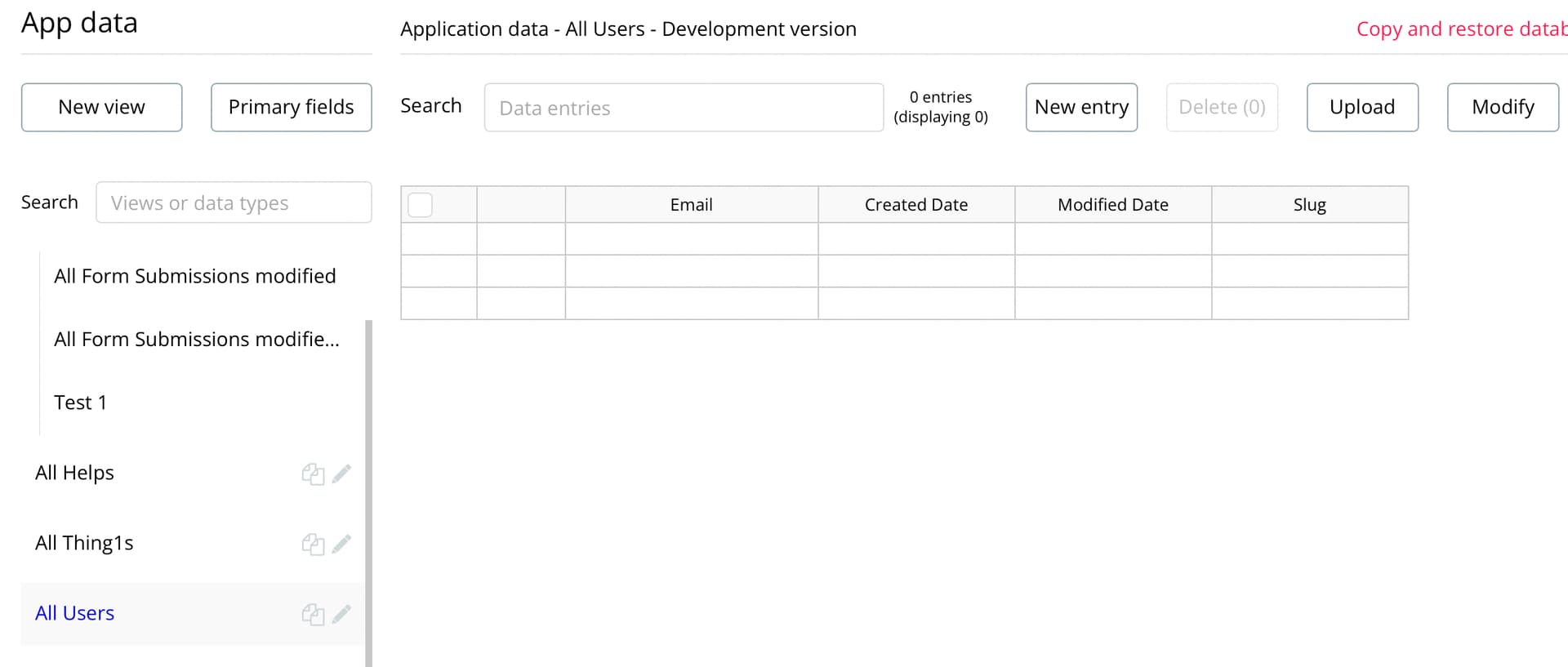1568x667 pixels.
Task: Click the Delete (0) button
Action: pos(1222,107)
